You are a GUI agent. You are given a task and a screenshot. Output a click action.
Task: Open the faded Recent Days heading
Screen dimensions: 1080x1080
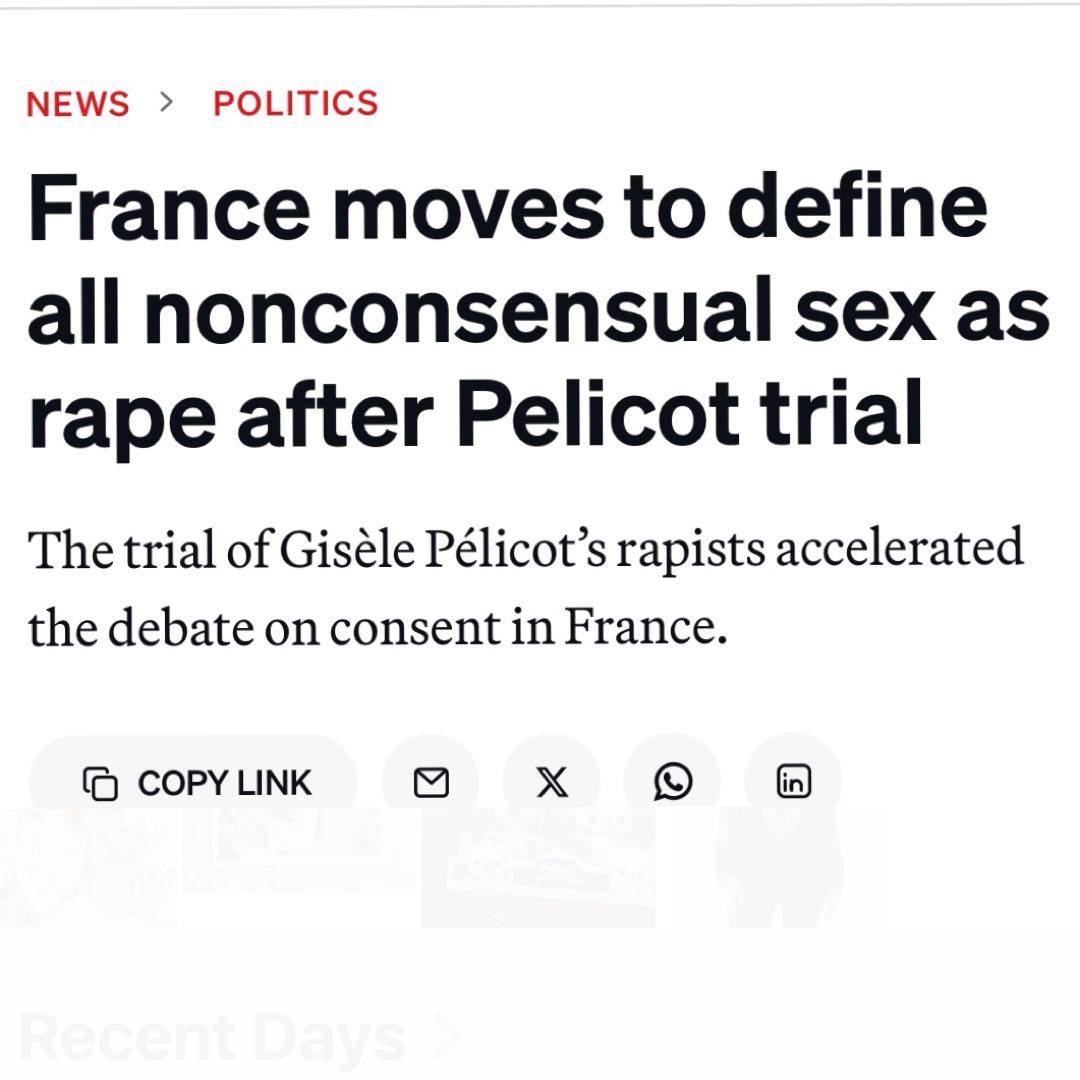coord(213,1038)
